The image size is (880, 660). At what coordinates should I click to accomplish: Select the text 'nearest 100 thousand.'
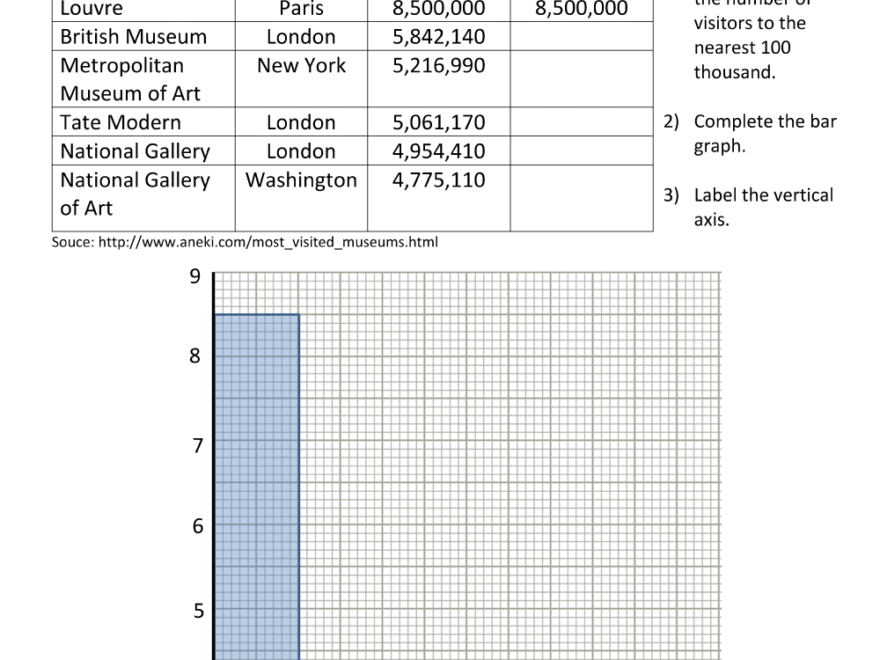click(x=742, y=59)
